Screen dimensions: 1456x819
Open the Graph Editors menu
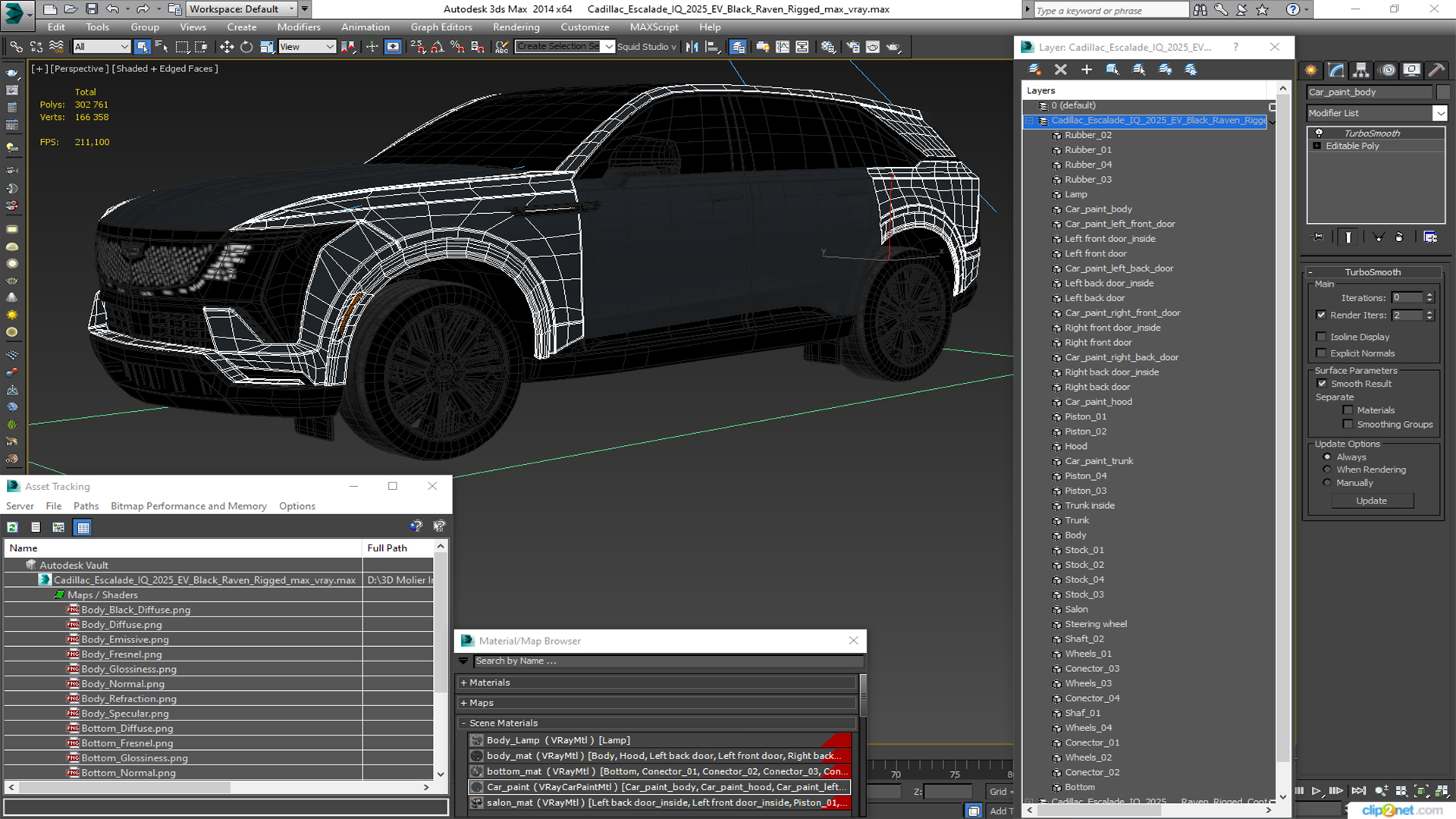(x=441, y=27)
